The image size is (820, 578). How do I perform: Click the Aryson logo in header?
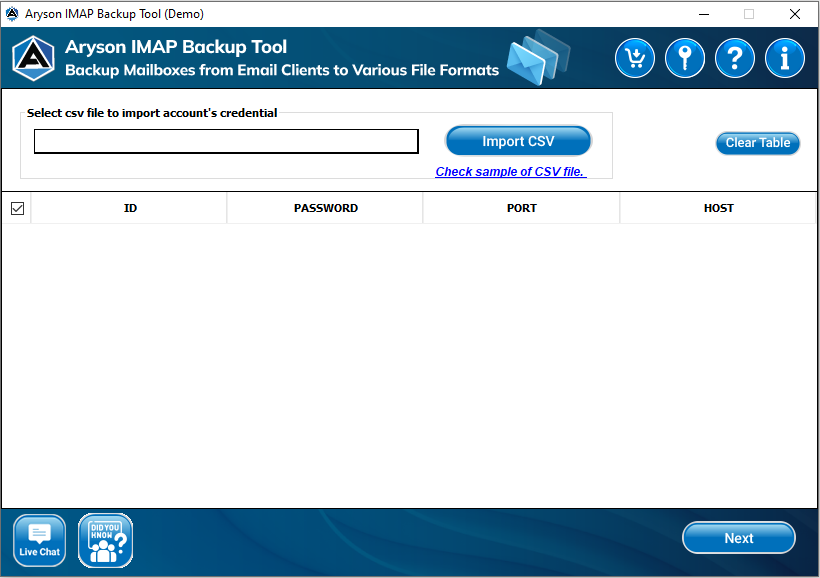tap(33, 58)
